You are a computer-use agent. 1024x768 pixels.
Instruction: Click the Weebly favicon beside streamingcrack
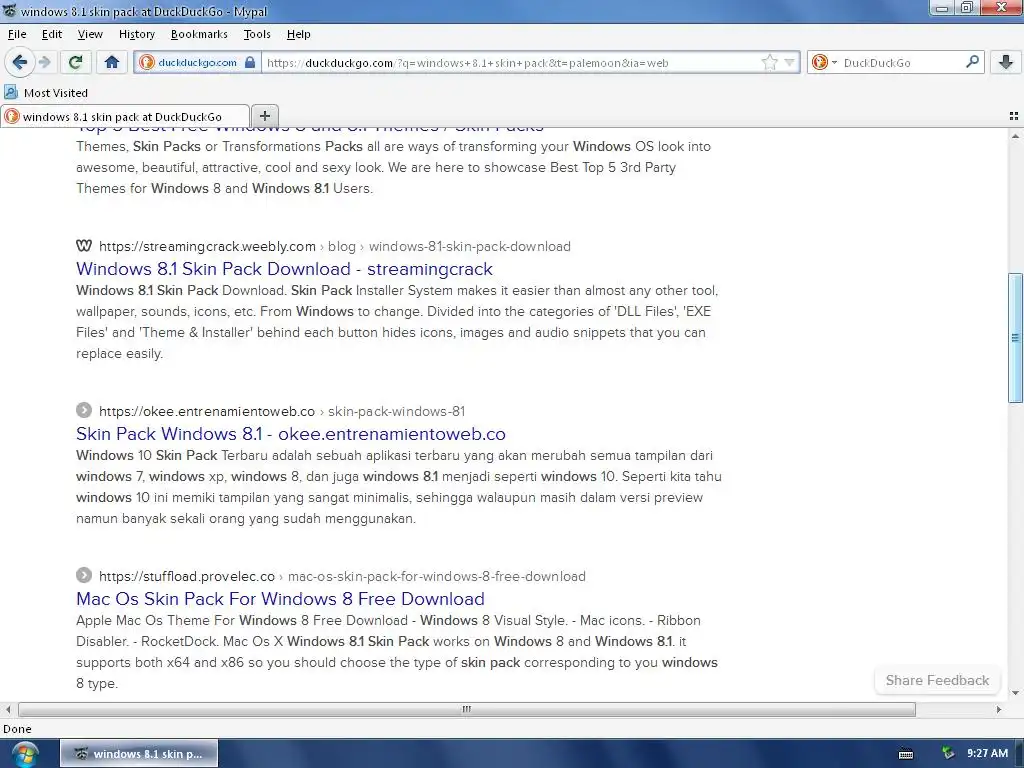84,246
